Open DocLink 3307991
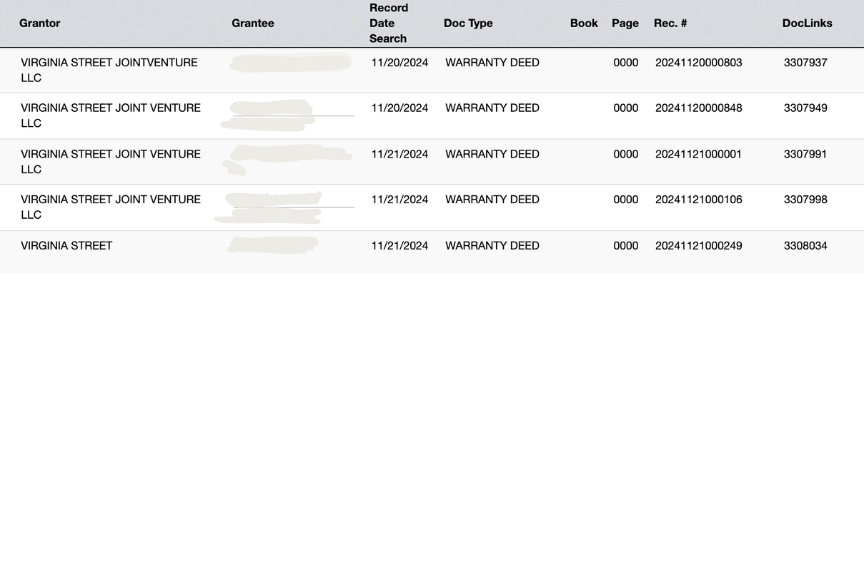 tap(805, 154)
